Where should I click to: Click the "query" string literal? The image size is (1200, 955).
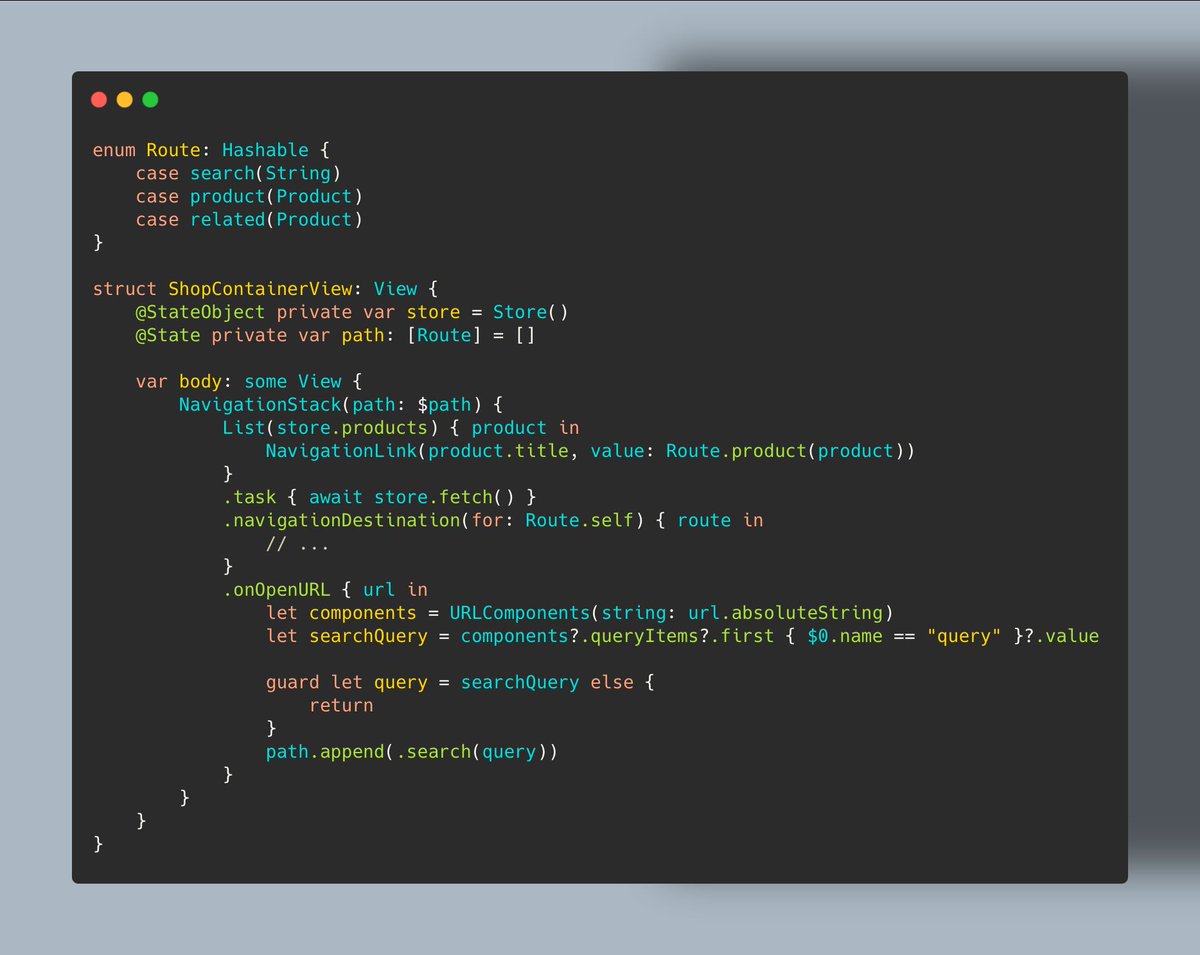point(964,635)
